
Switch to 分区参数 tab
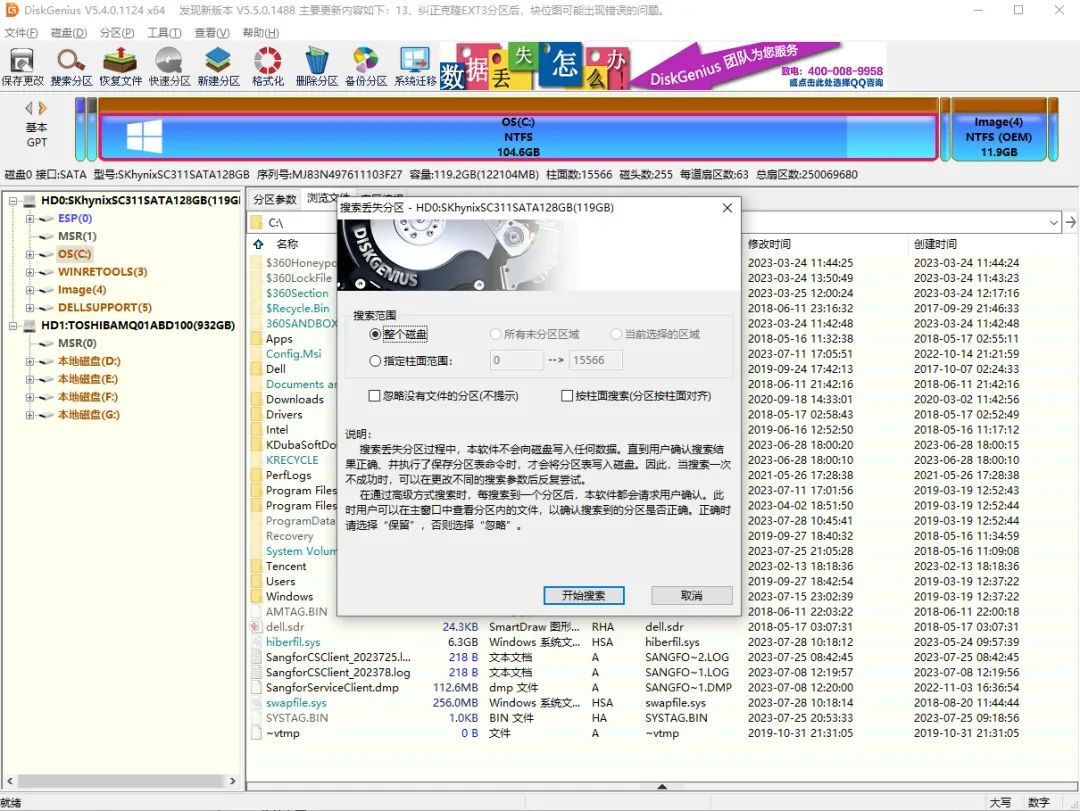pos(274,199)
